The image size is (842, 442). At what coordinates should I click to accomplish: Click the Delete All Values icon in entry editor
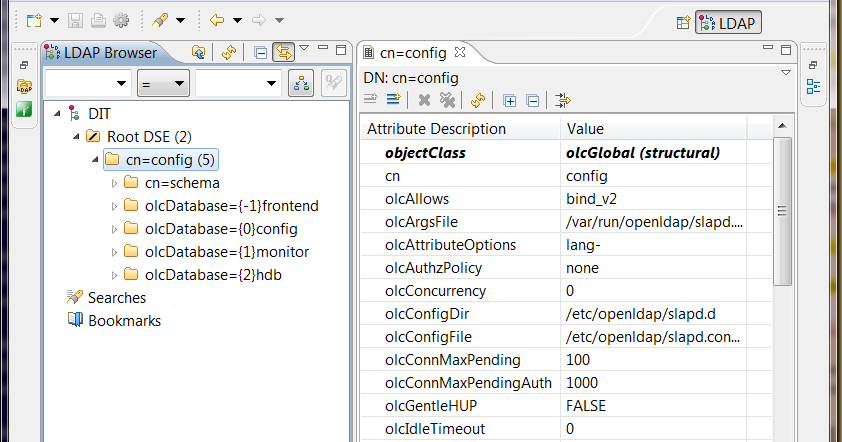click(447, 100)
